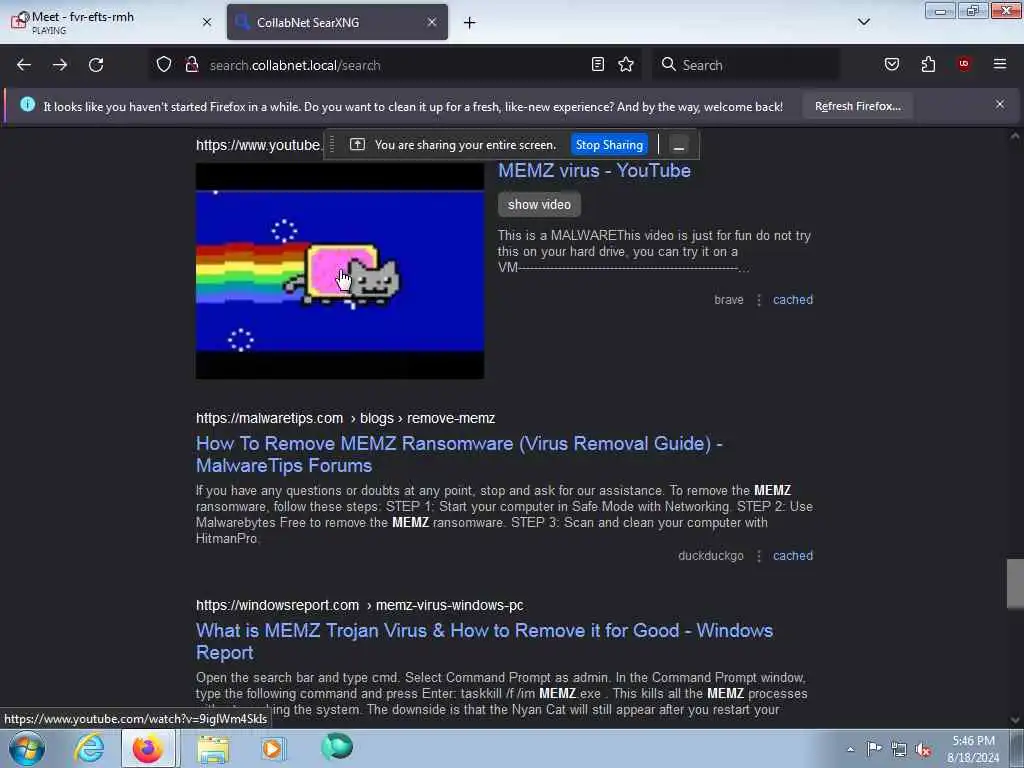Viewport: 1024px width, 768px height.
Task: Show hidden system tray icons
Action: 850,749
